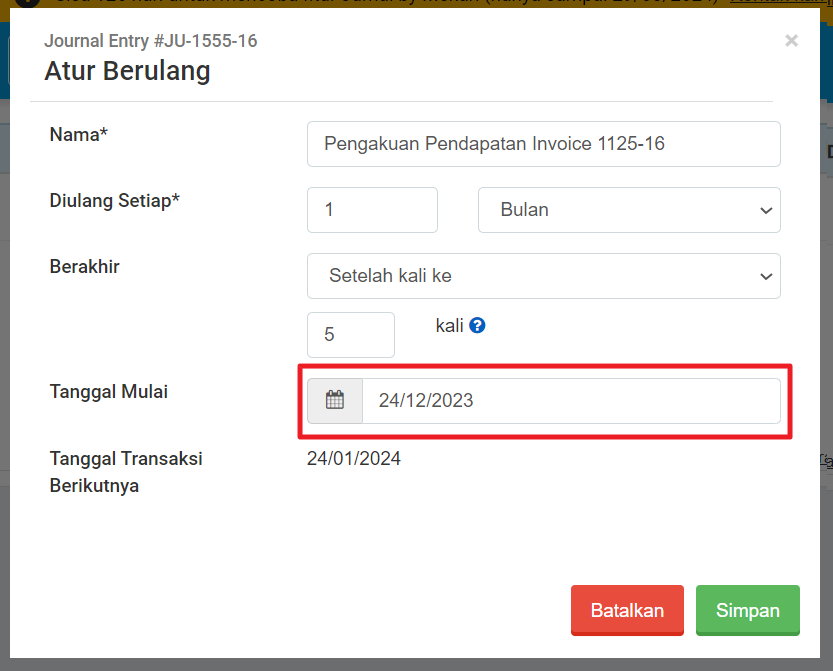
Task: Click the Atur Berulang dialog title
Action: click(127, 72)
